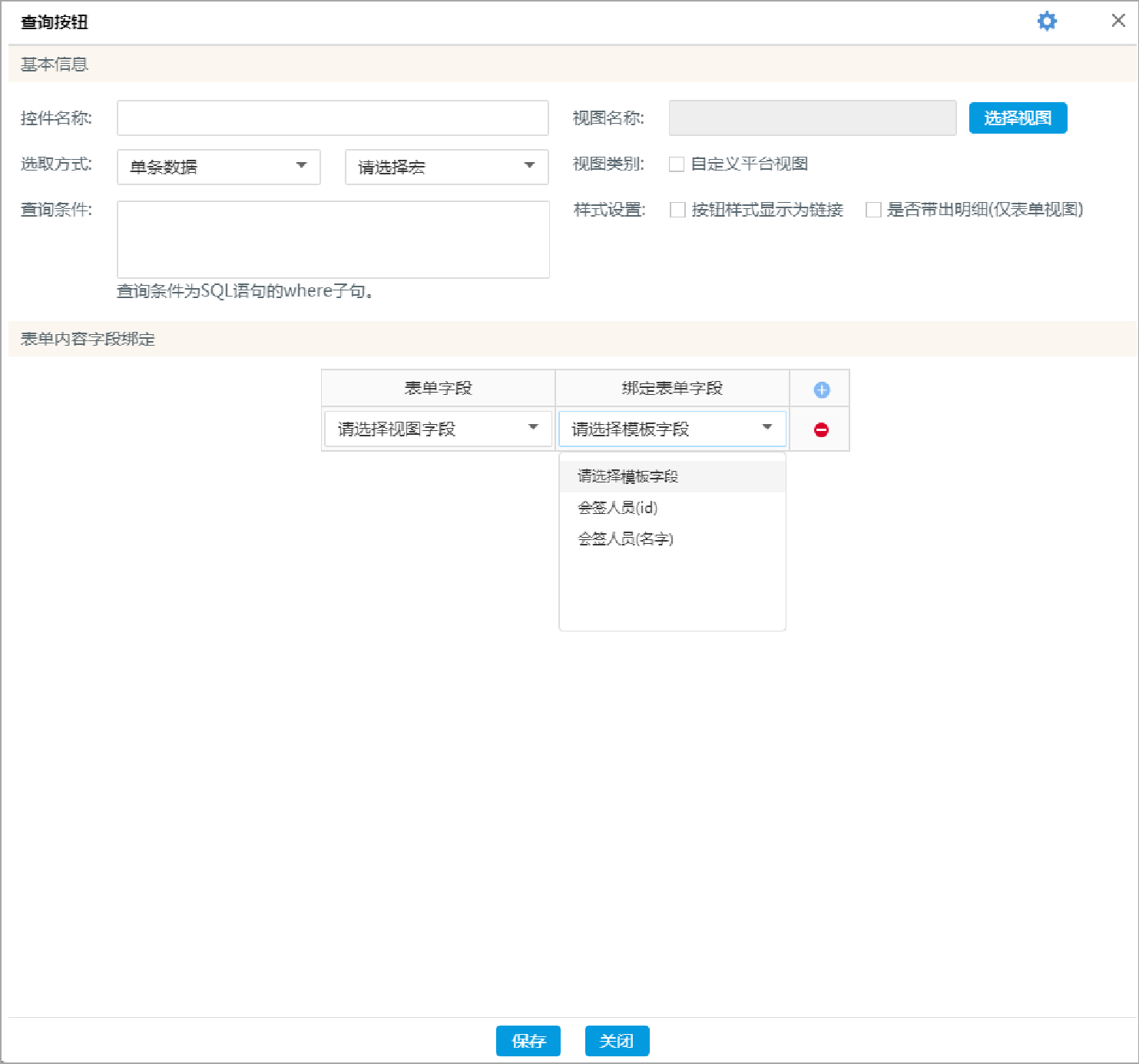Image resolution: width=1139 pixels, height=1064 pixels.
Task: Click inside the 控件名称 input field
Action: click(333, 118)
